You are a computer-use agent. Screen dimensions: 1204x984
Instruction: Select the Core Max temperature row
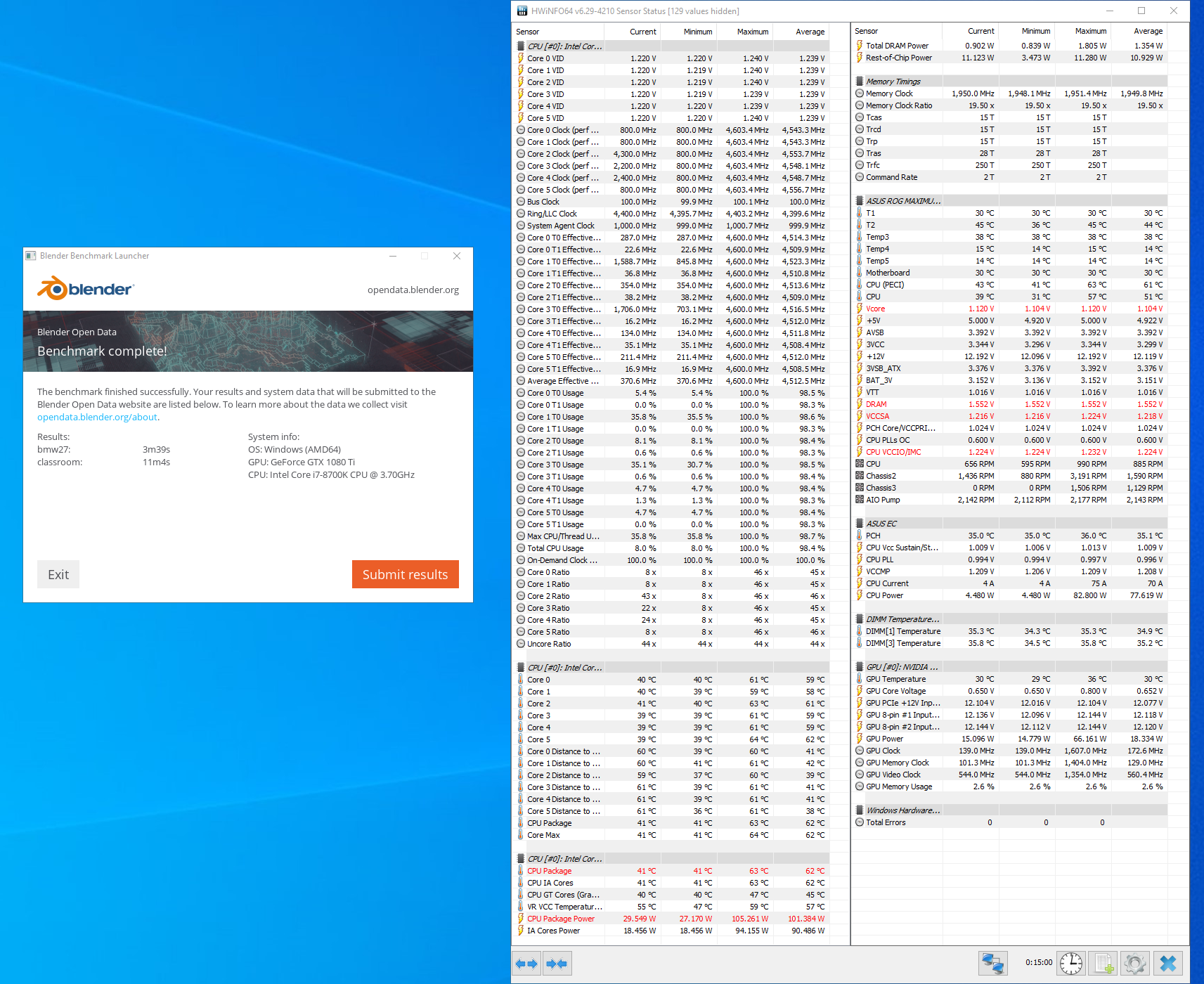[672, 835]
